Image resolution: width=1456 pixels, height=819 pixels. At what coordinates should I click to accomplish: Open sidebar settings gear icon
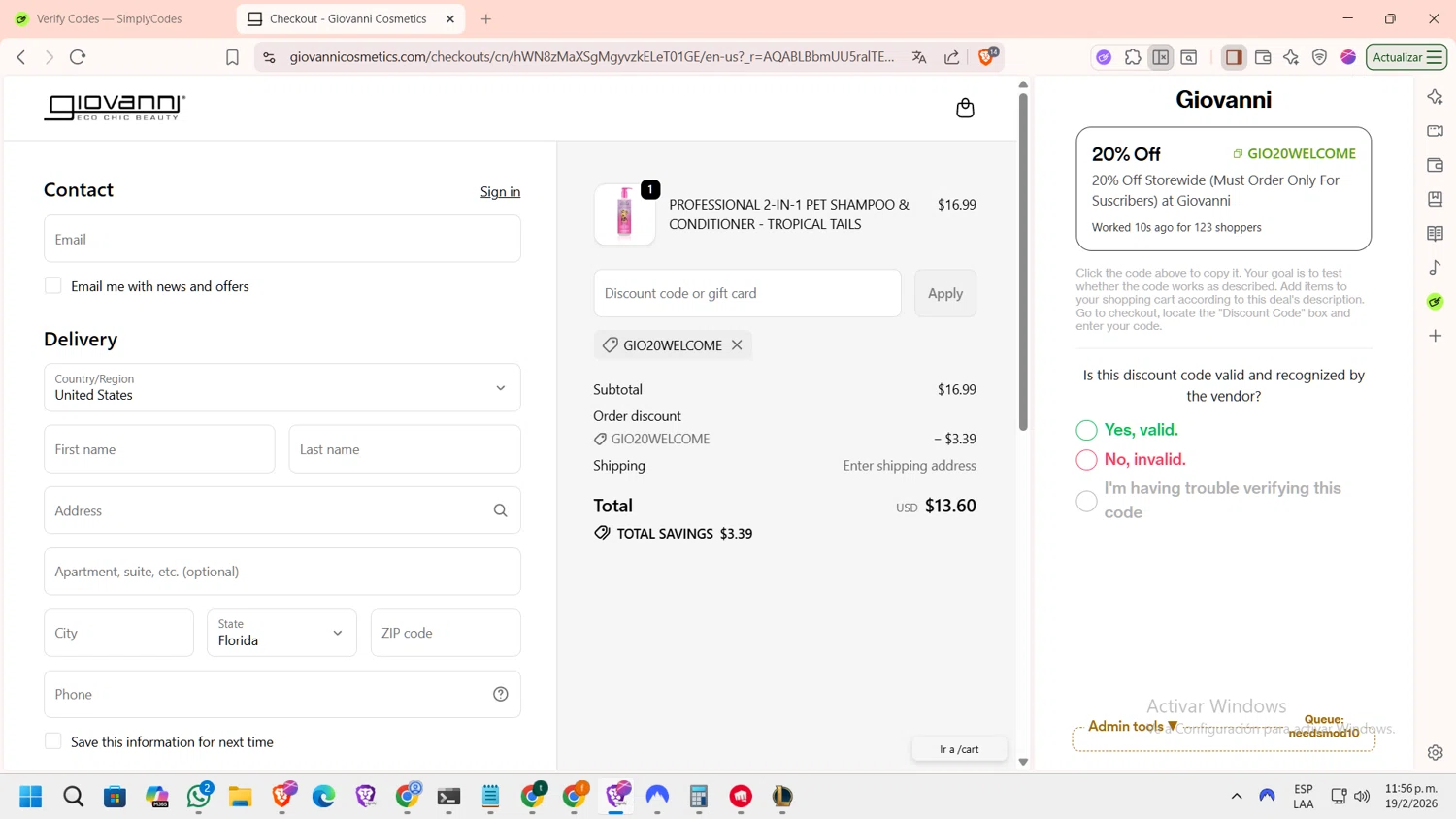point(1436,752)
